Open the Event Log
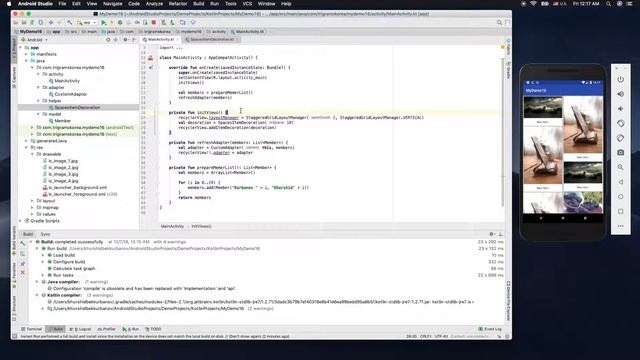The width and height of the screenshot is (640, 360). pyautogui.click(x=490, y=329)
